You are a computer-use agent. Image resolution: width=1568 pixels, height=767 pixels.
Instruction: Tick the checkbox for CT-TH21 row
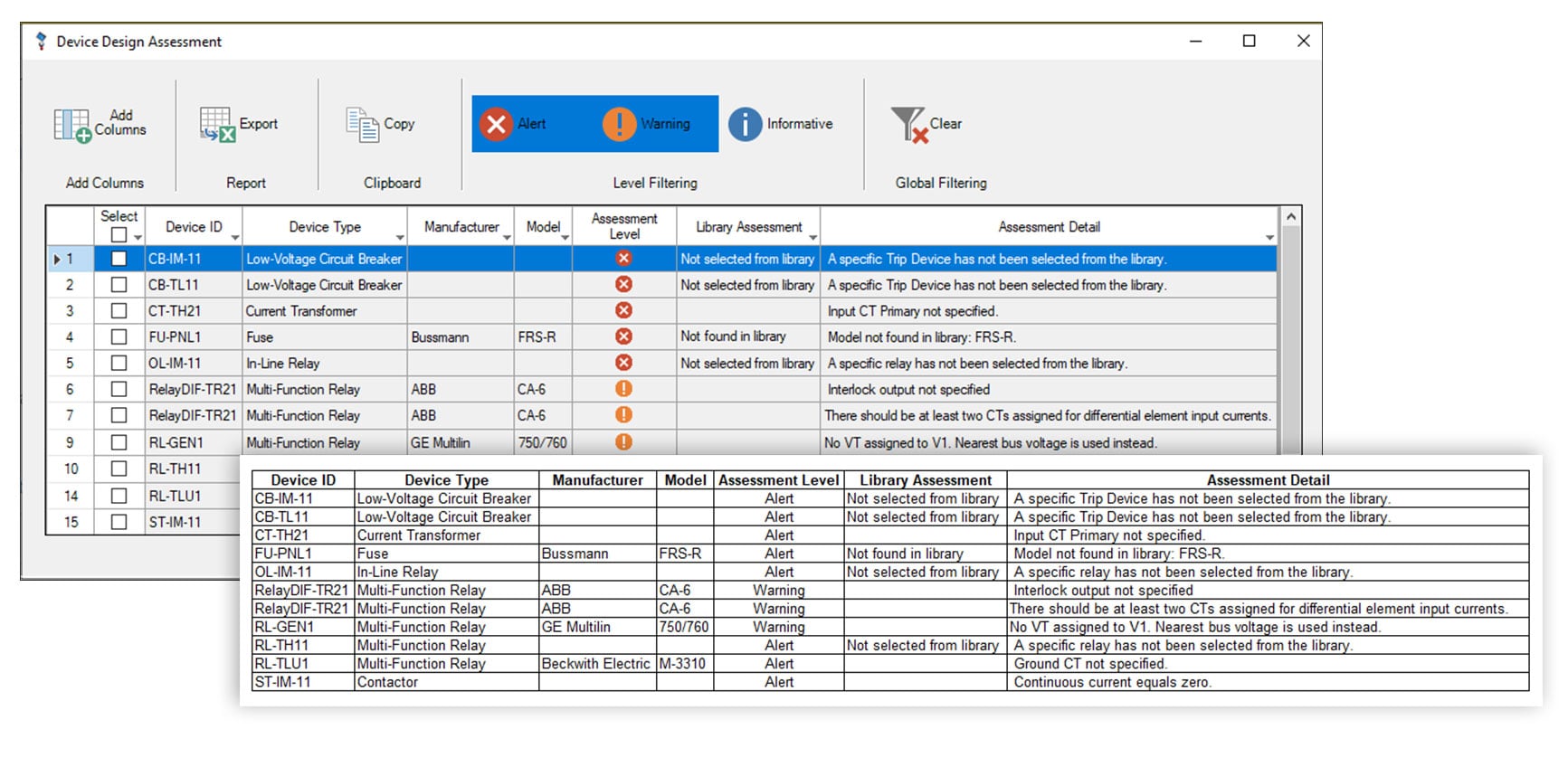[119, 311]
